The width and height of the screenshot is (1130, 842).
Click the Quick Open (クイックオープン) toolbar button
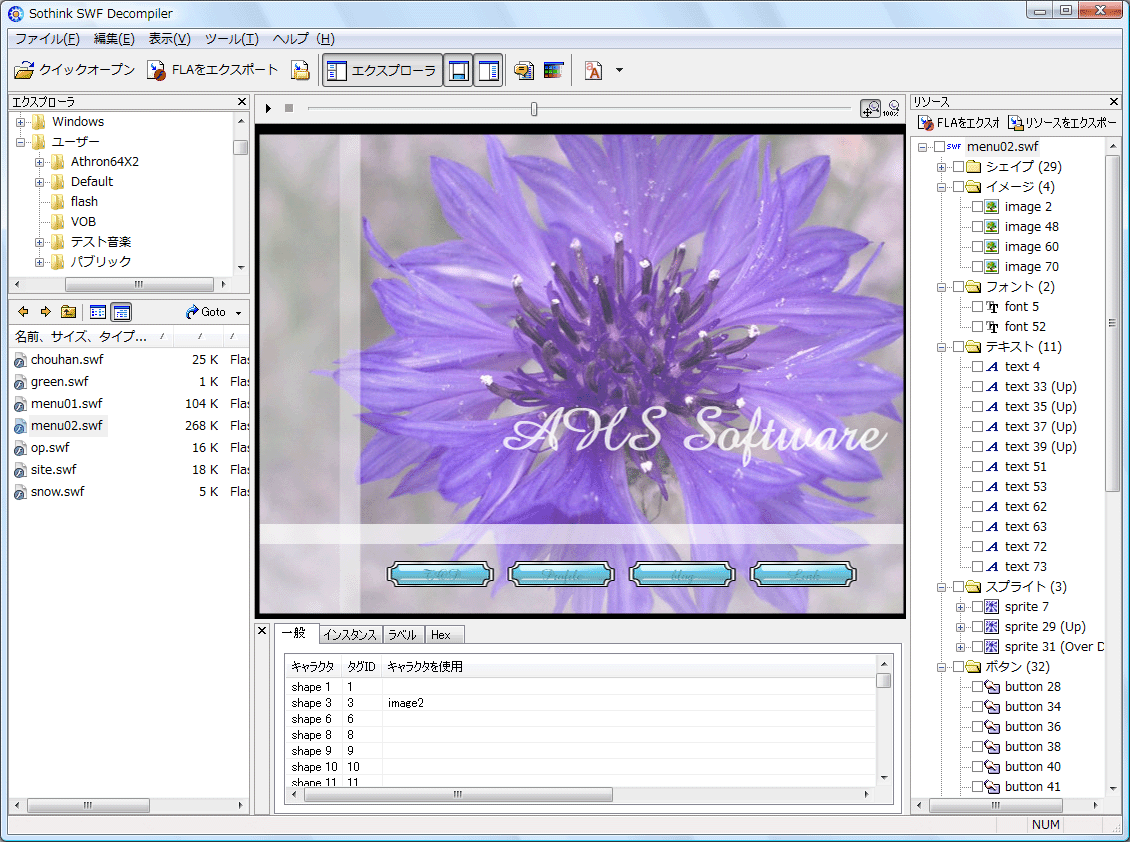[74, 70]
